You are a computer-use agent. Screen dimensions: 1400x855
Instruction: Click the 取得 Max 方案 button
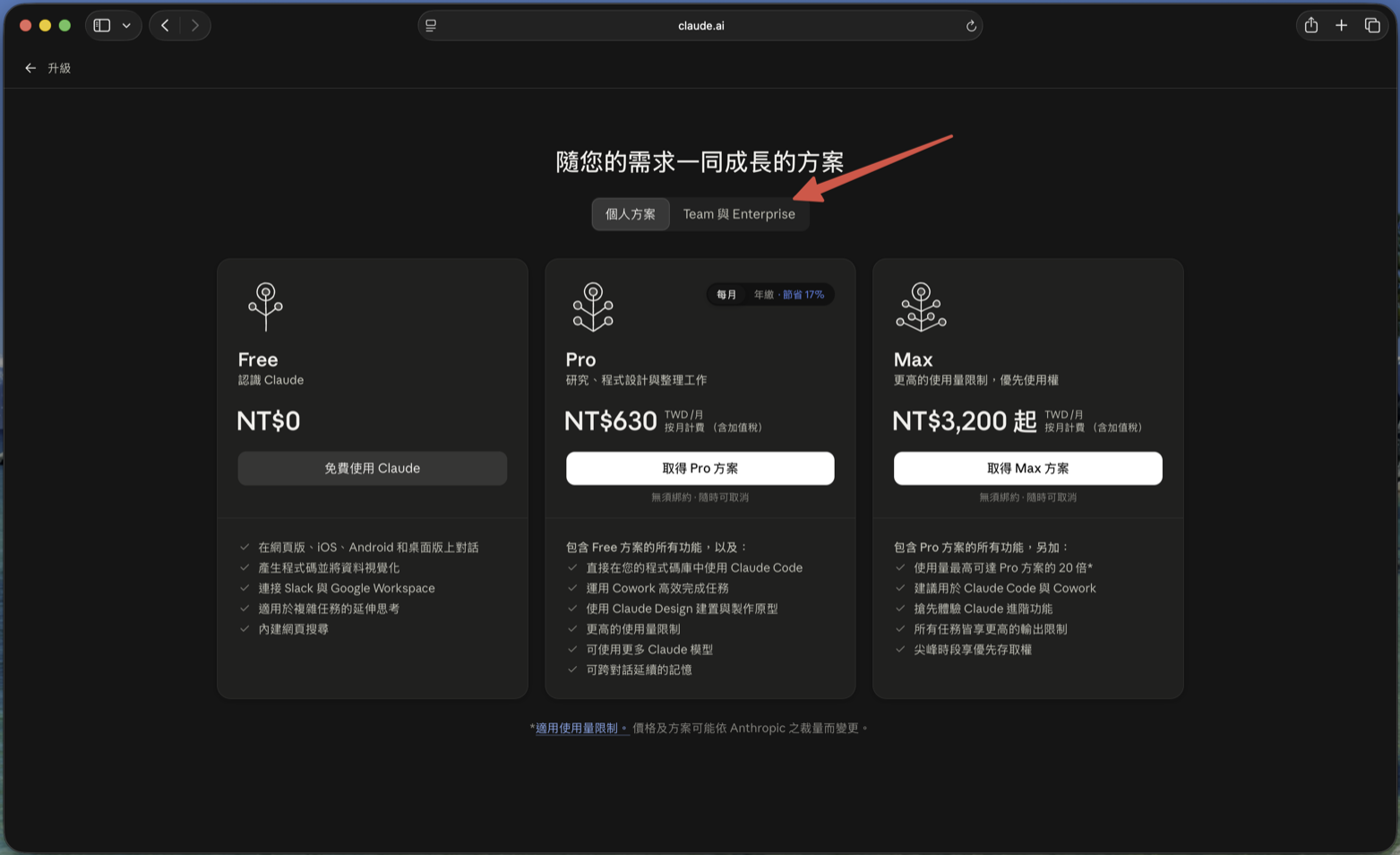pyautogui.click(x=1028, y=469)
